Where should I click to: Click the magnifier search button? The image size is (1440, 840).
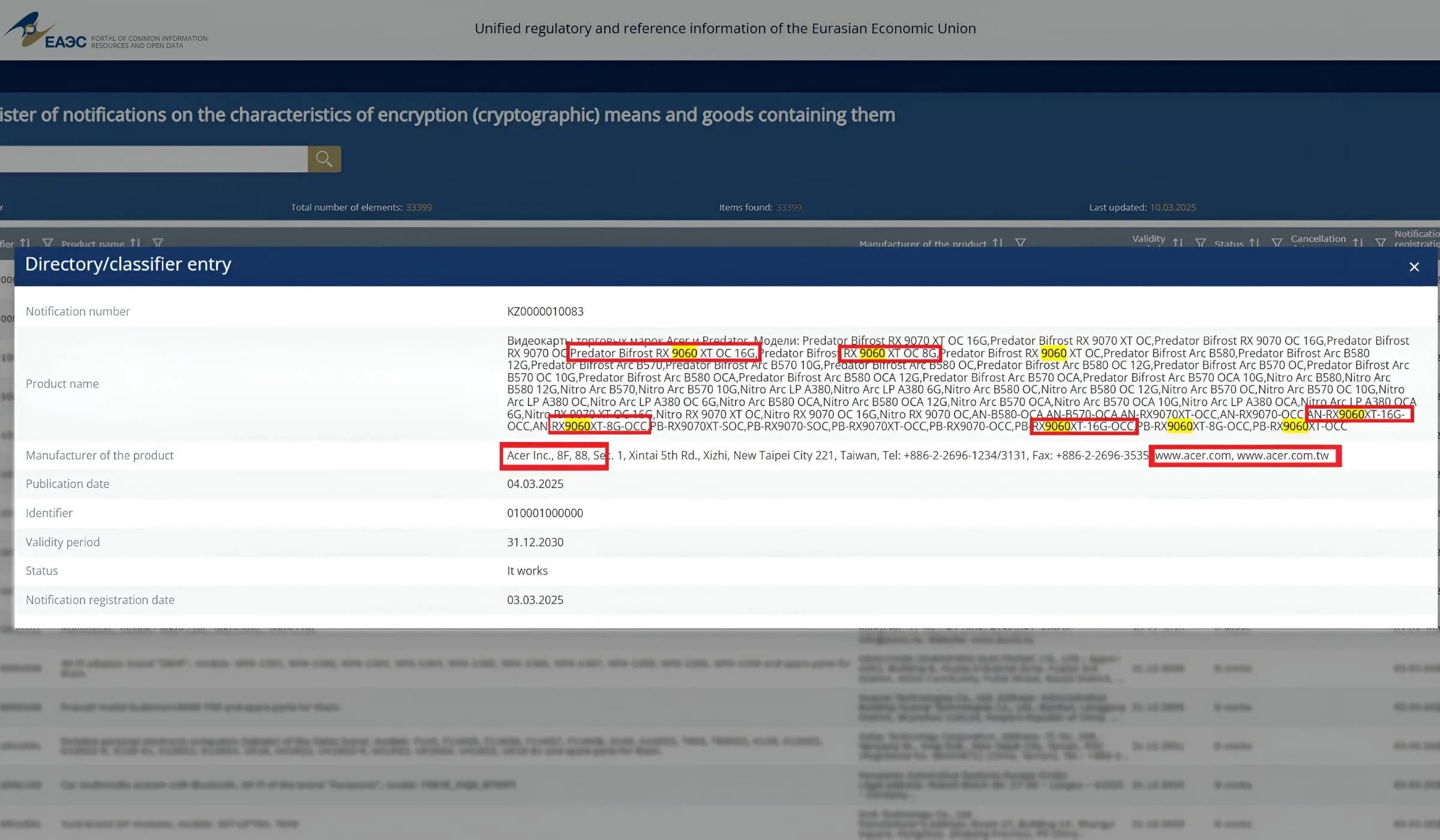pos(324,159)
